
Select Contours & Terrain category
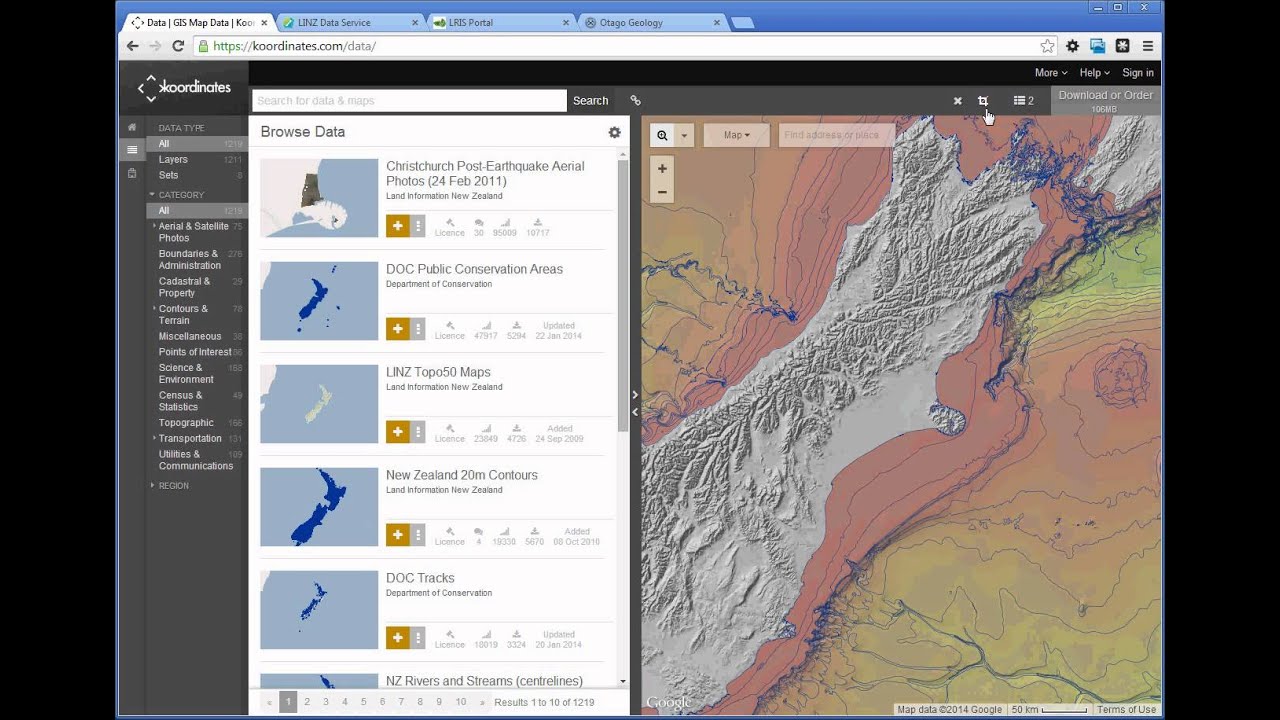tap(184, 315)
